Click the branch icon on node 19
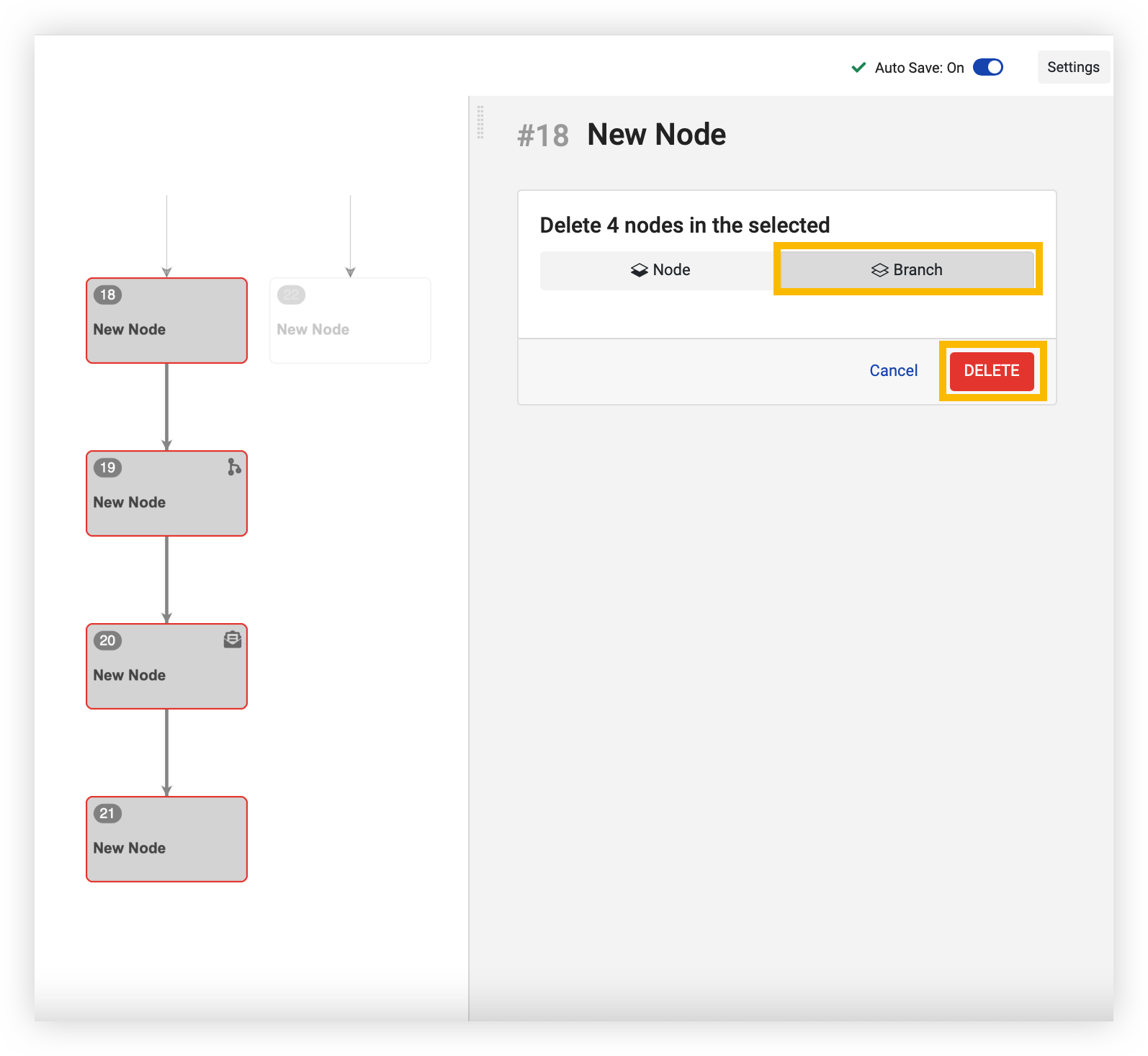Screen dimensions: 1148x1056 click(x=234, y=467)
